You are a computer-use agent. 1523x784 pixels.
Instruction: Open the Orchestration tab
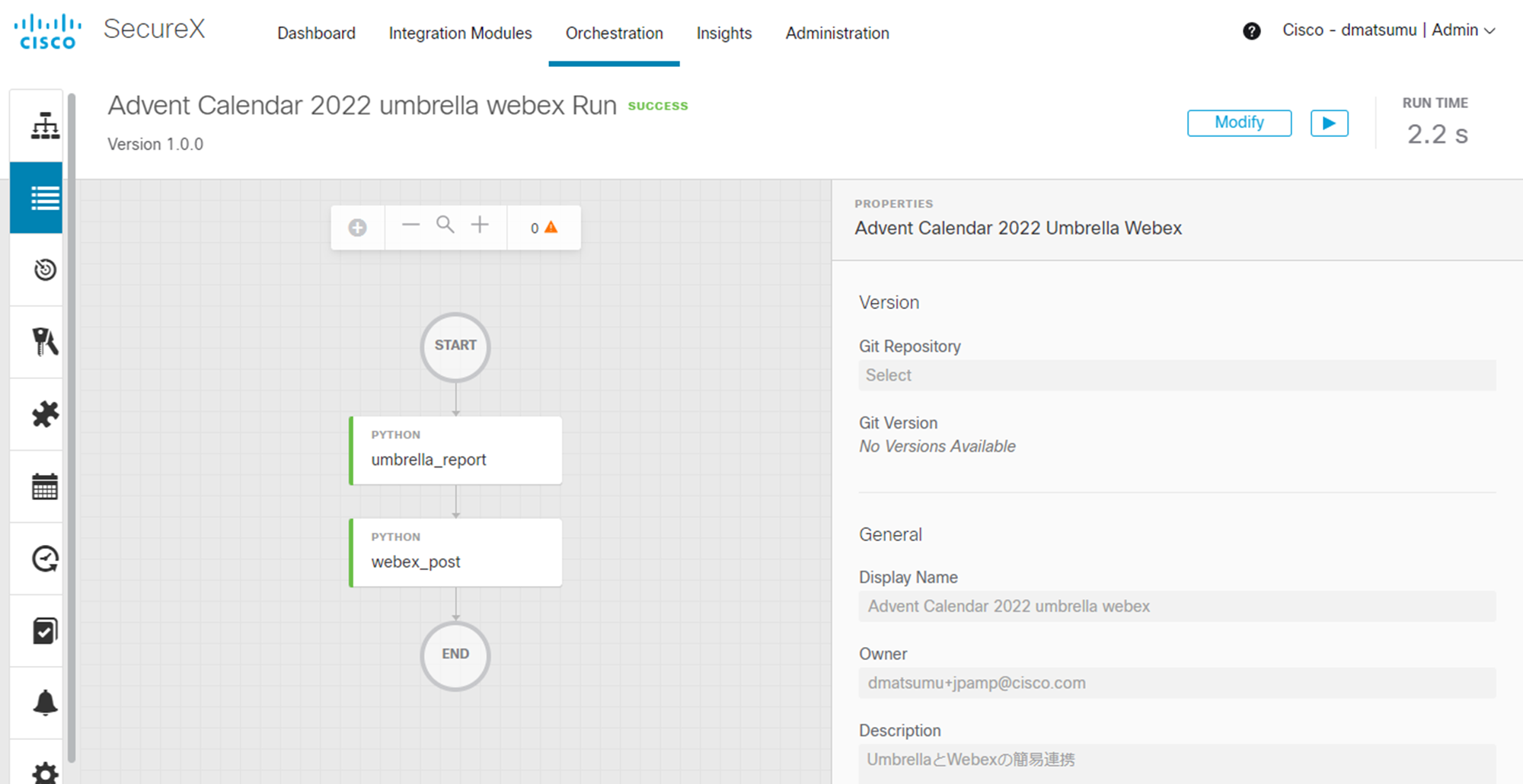coord(614,33)
